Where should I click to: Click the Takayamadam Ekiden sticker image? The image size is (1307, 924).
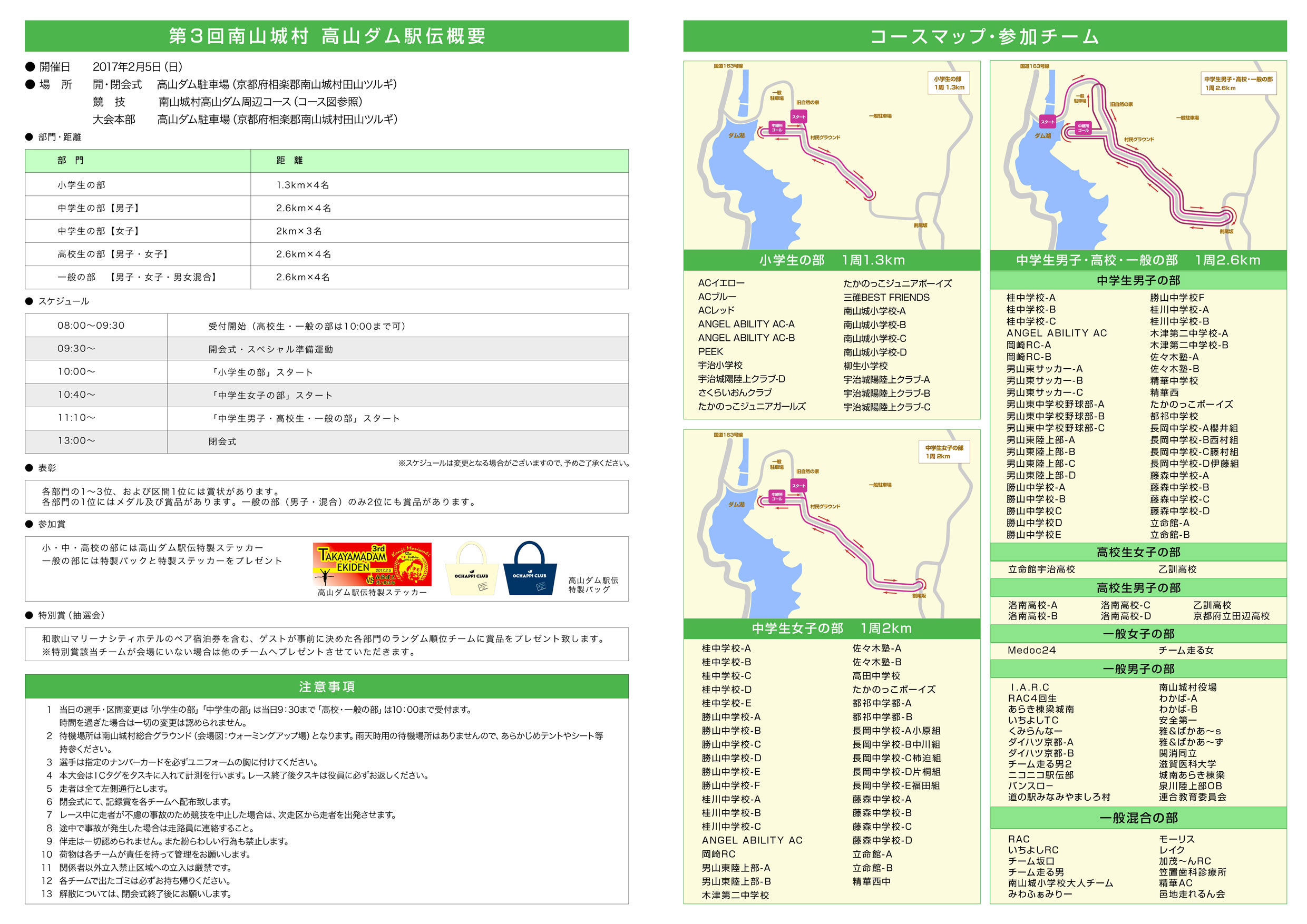(372, 564)
